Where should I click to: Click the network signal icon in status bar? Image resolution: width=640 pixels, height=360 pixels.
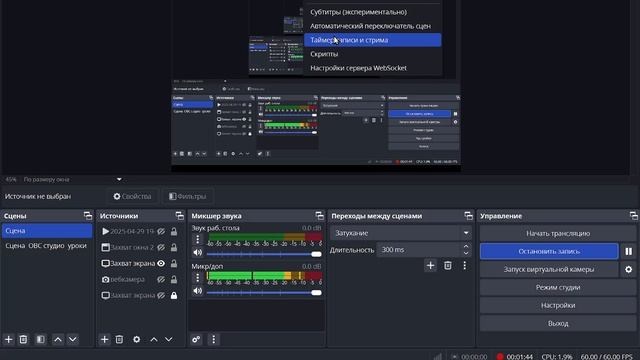click(438, 356)
